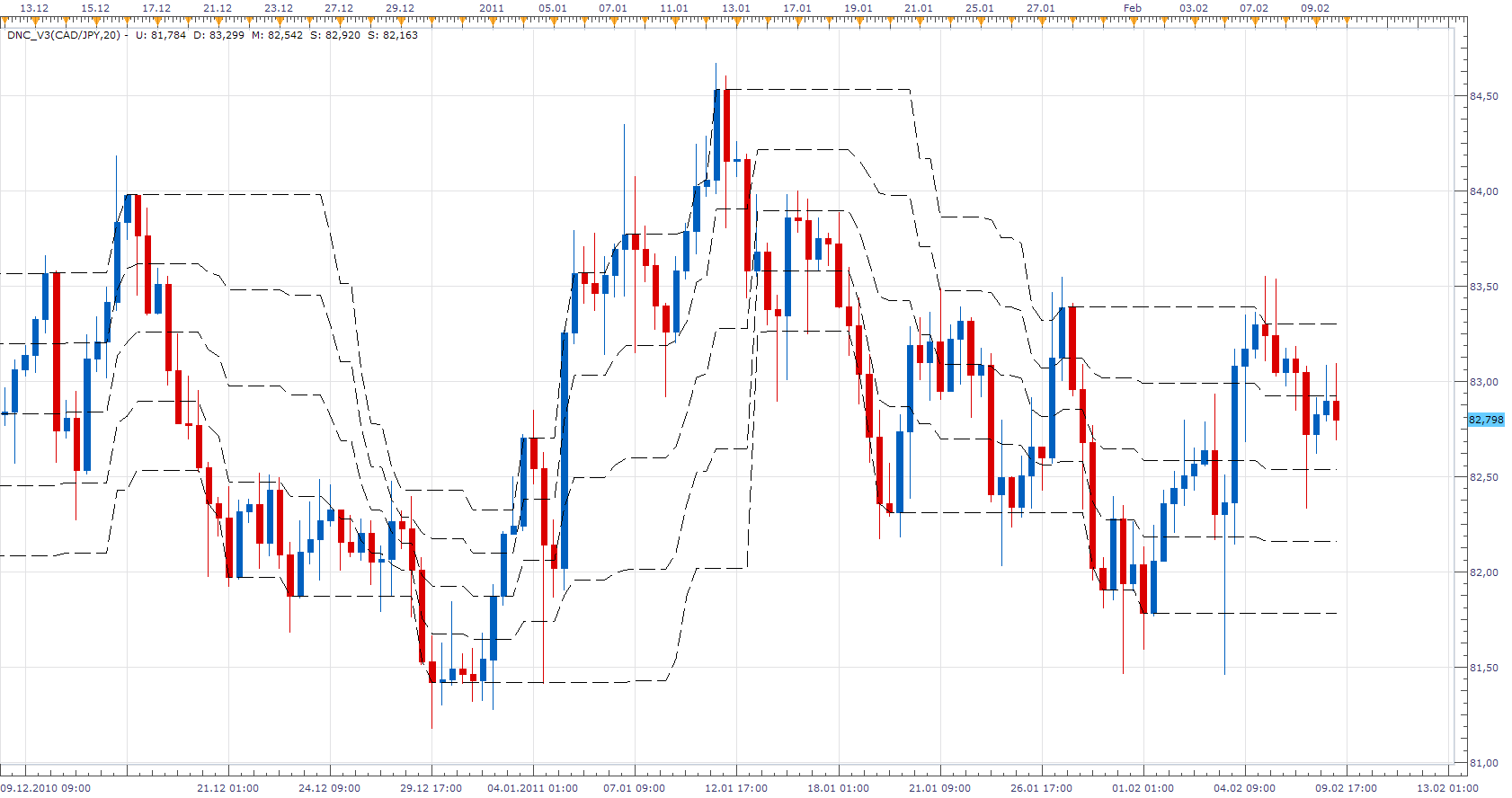Click the 29.12 17:00 time label
This screenshot has height=798, width=1512.
(431, 788)
